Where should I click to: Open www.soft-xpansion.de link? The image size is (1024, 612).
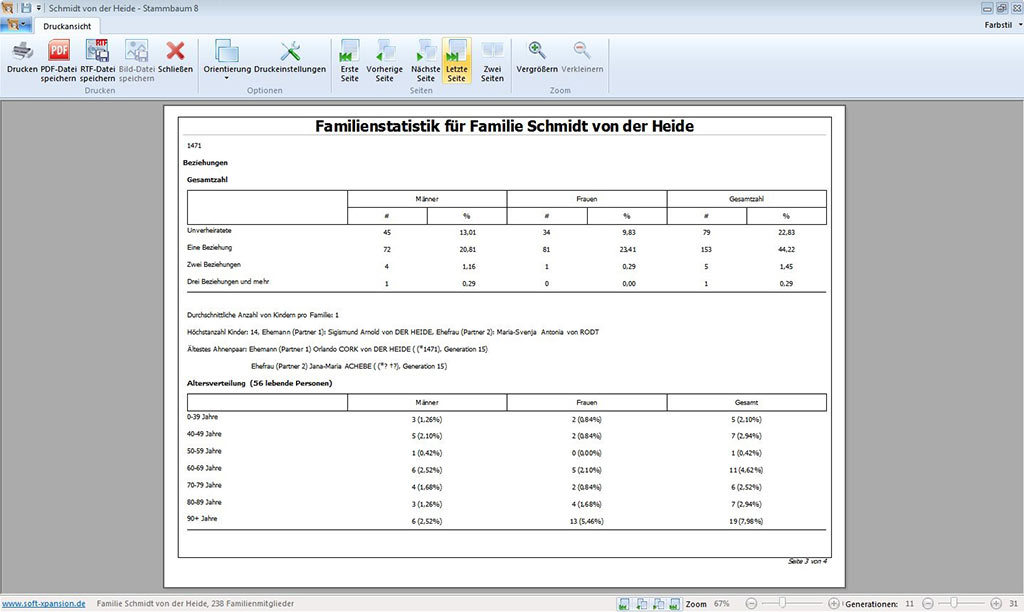click(44, 604)
